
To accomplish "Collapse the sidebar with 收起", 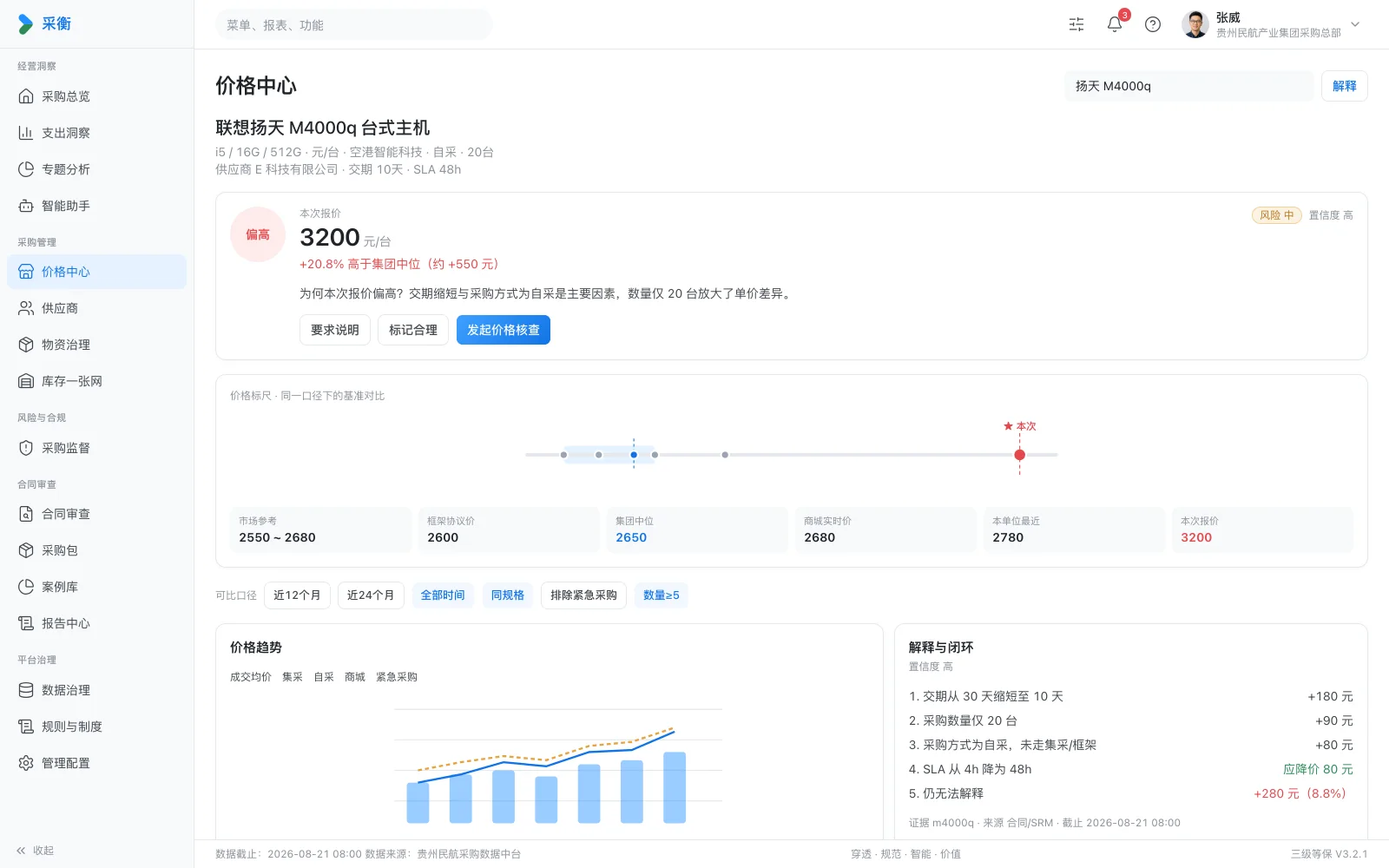I will (35, 851).
